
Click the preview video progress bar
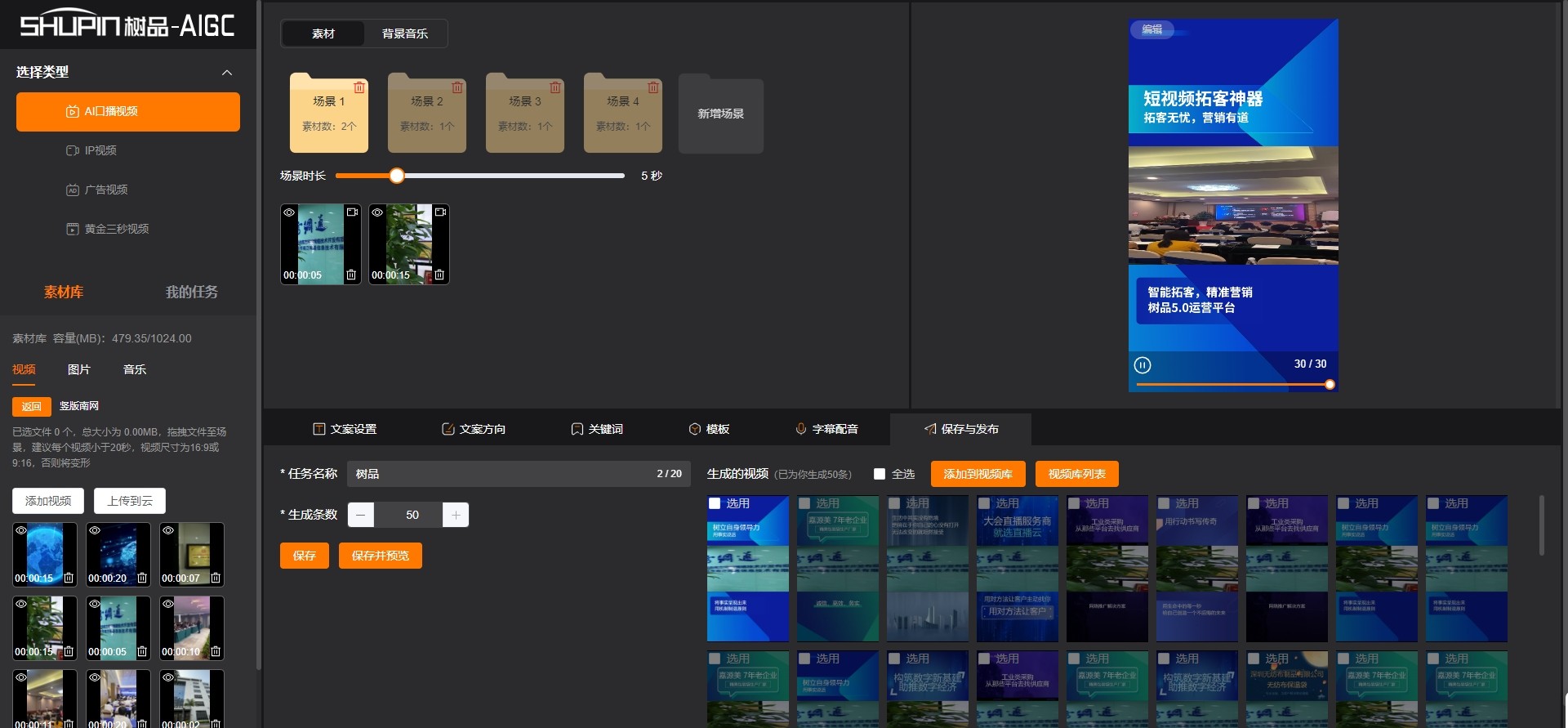pyautogui.click(x=1233, y=384)
